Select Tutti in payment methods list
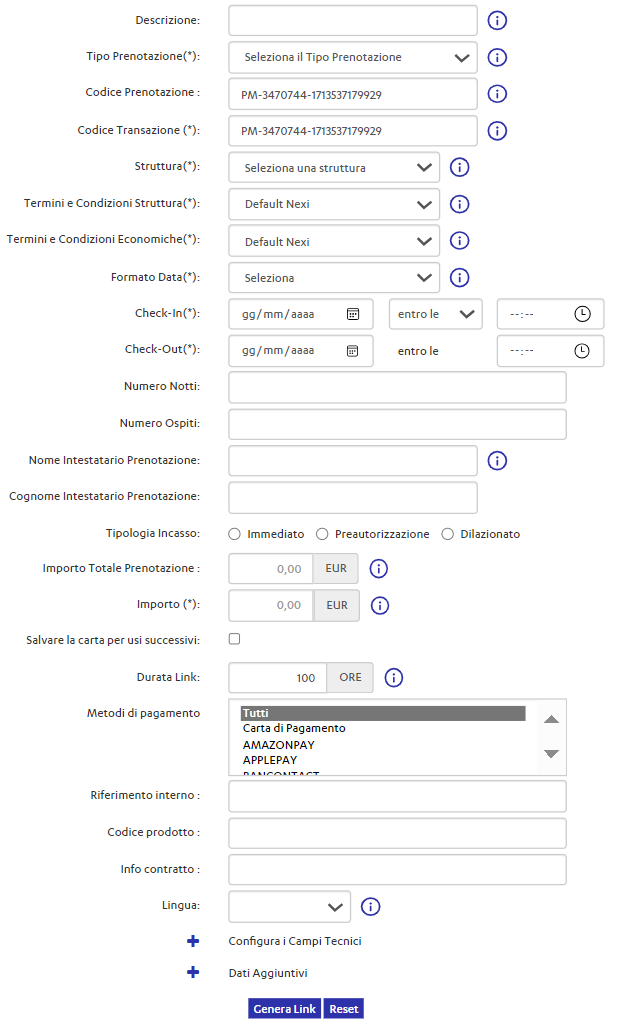 (383, 714)
